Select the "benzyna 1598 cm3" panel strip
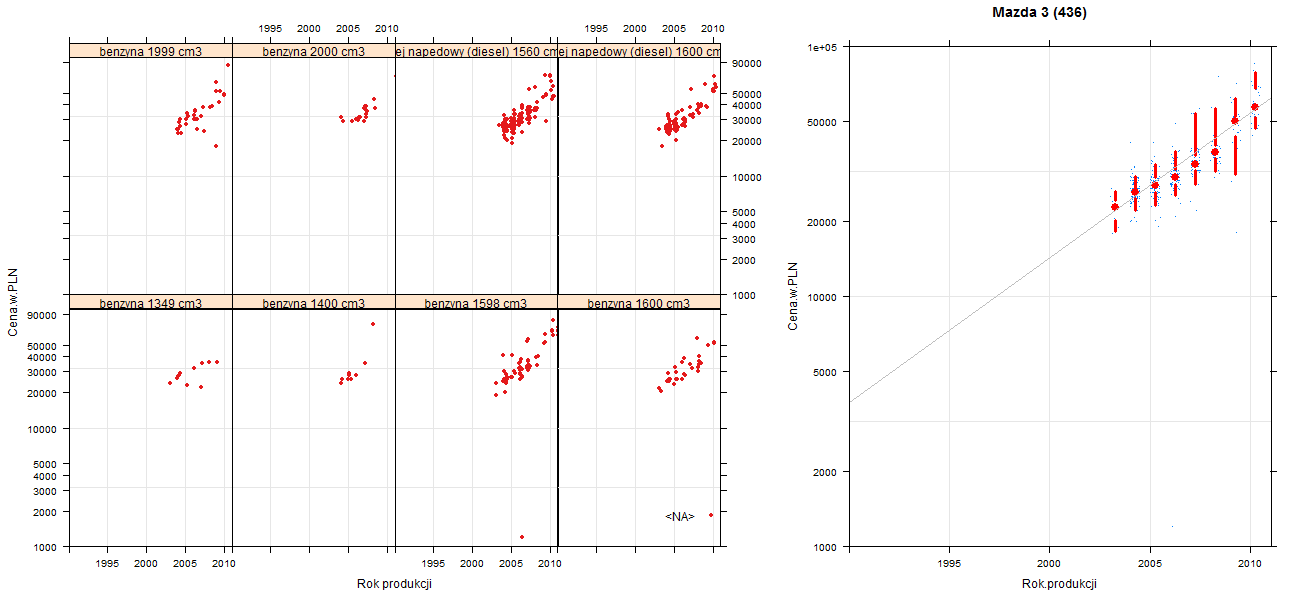This screenshot has width=1300, height=600. pyautogui.click(x=476, y=303)
